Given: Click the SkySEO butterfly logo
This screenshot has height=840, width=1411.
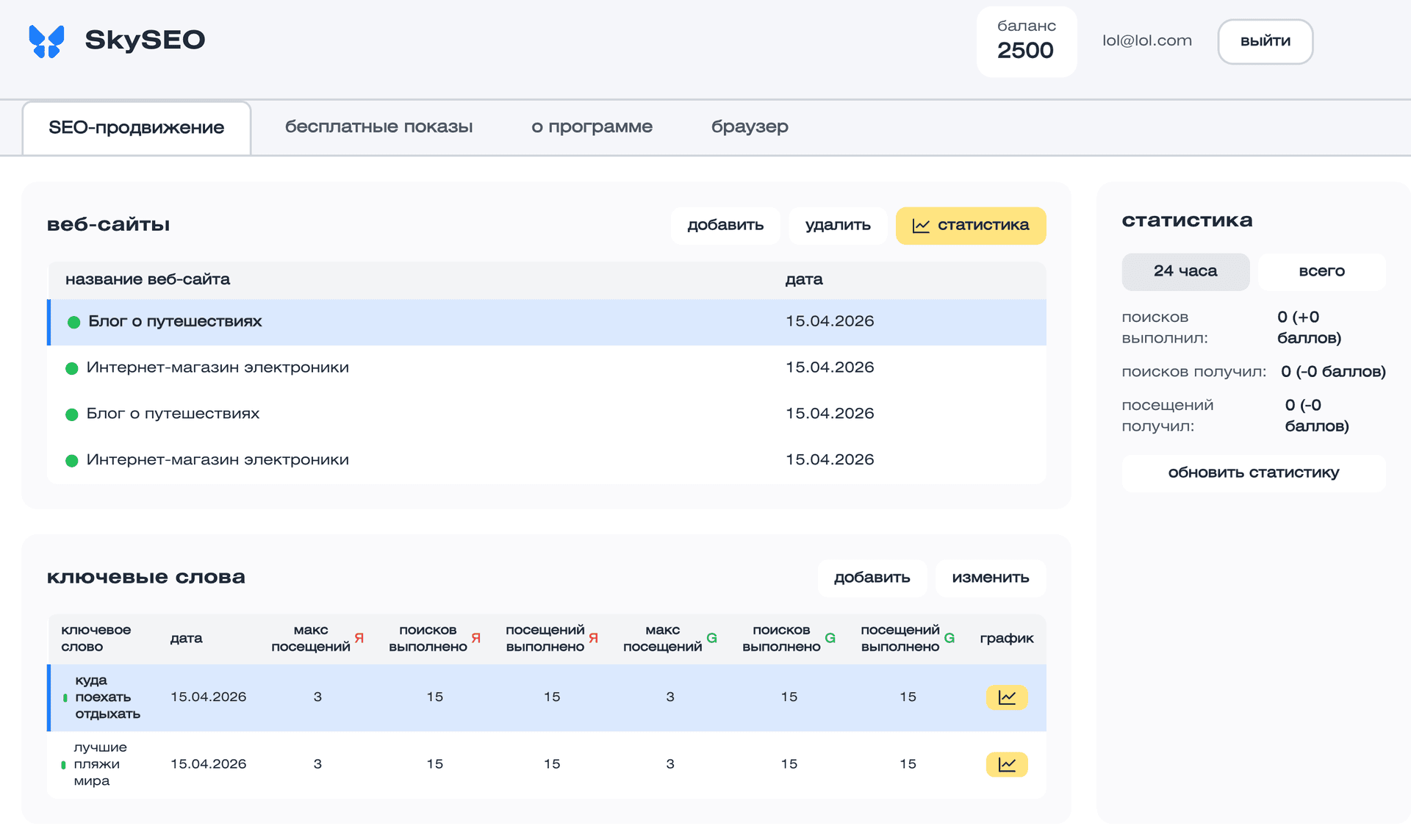Looking at the screenshot, I should 46,40.
